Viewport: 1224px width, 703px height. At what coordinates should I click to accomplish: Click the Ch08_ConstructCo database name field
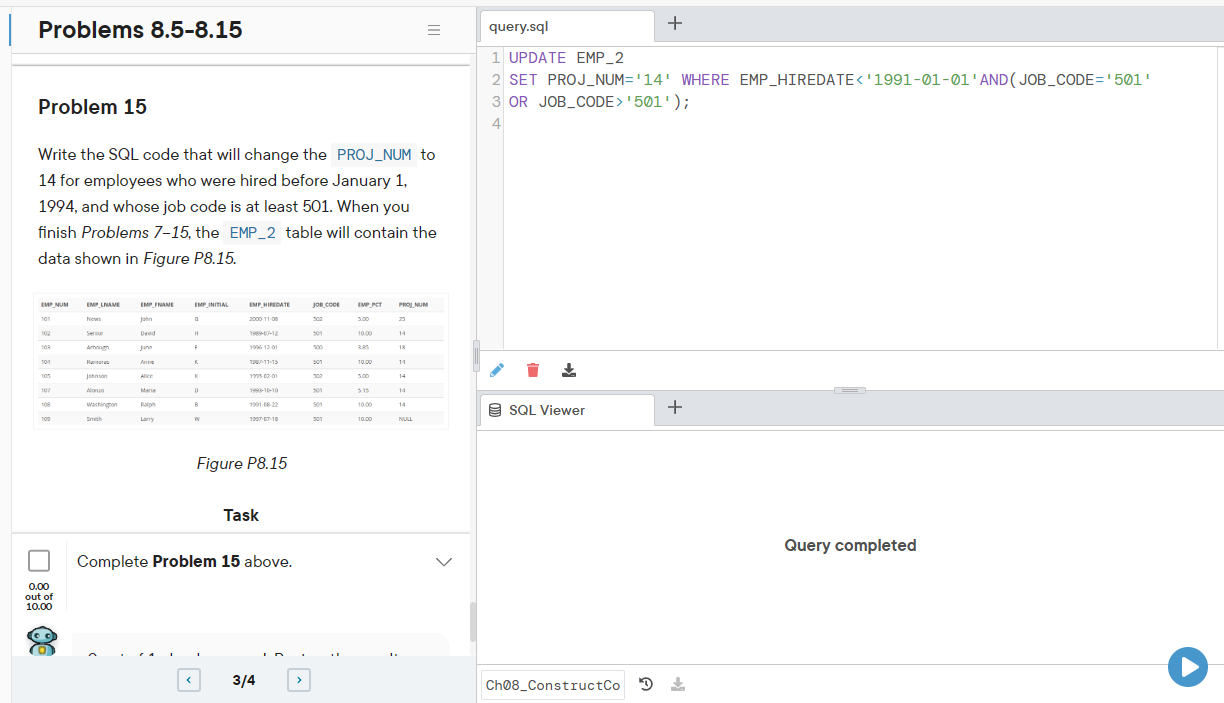(x=551, y=684)
